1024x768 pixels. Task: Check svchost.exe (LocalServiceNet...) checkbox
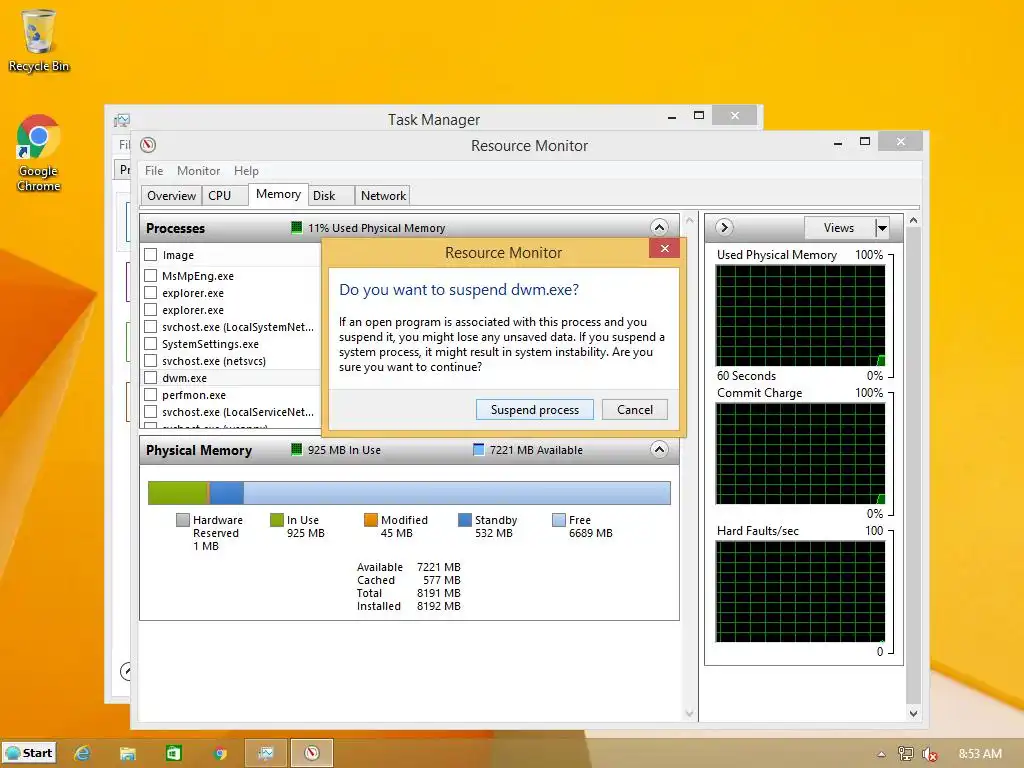coord(151,411)
